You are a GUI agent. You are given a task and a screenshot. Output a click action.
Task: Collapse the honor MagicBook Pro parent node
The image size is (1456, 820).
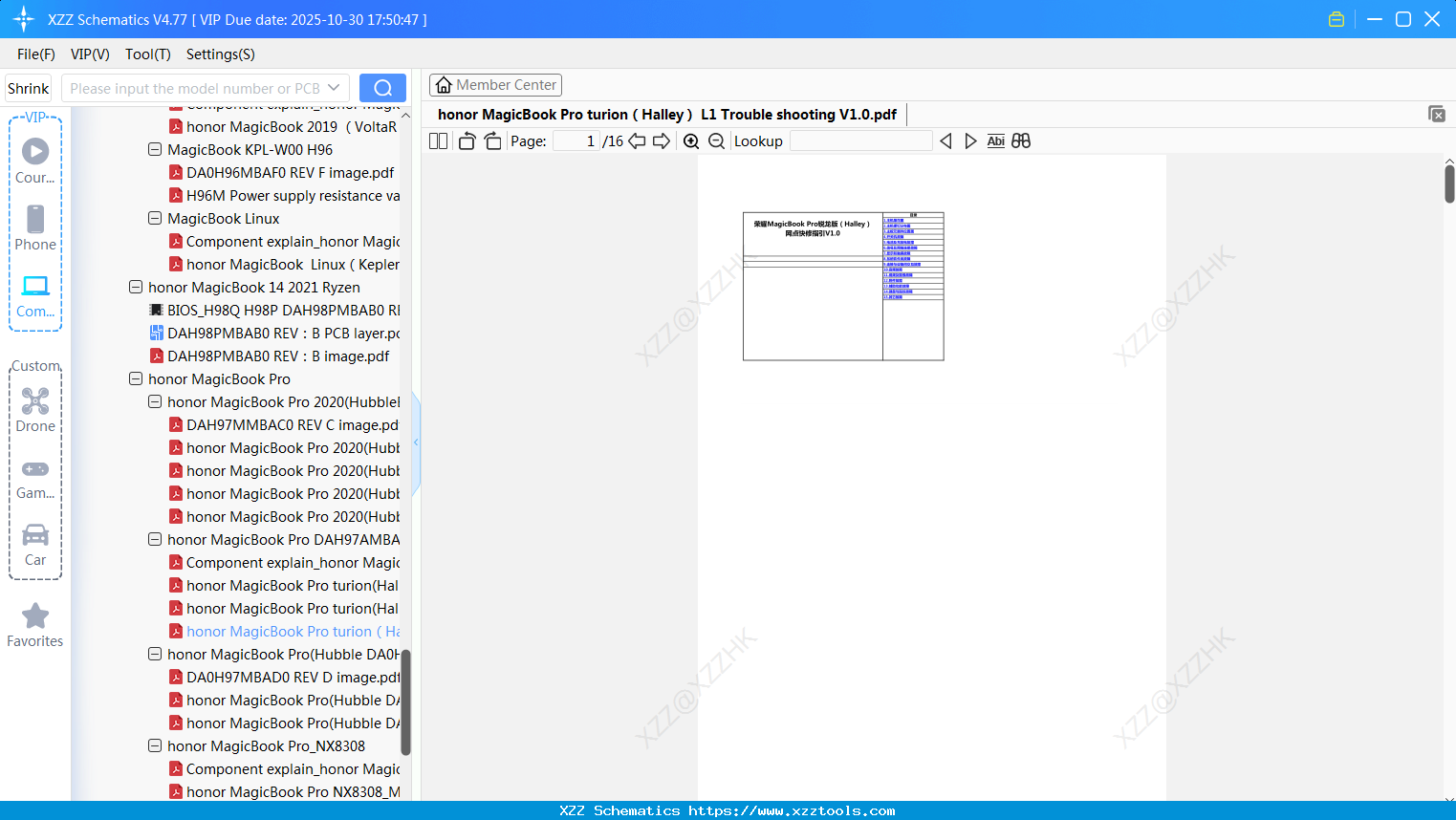point(136,379)
